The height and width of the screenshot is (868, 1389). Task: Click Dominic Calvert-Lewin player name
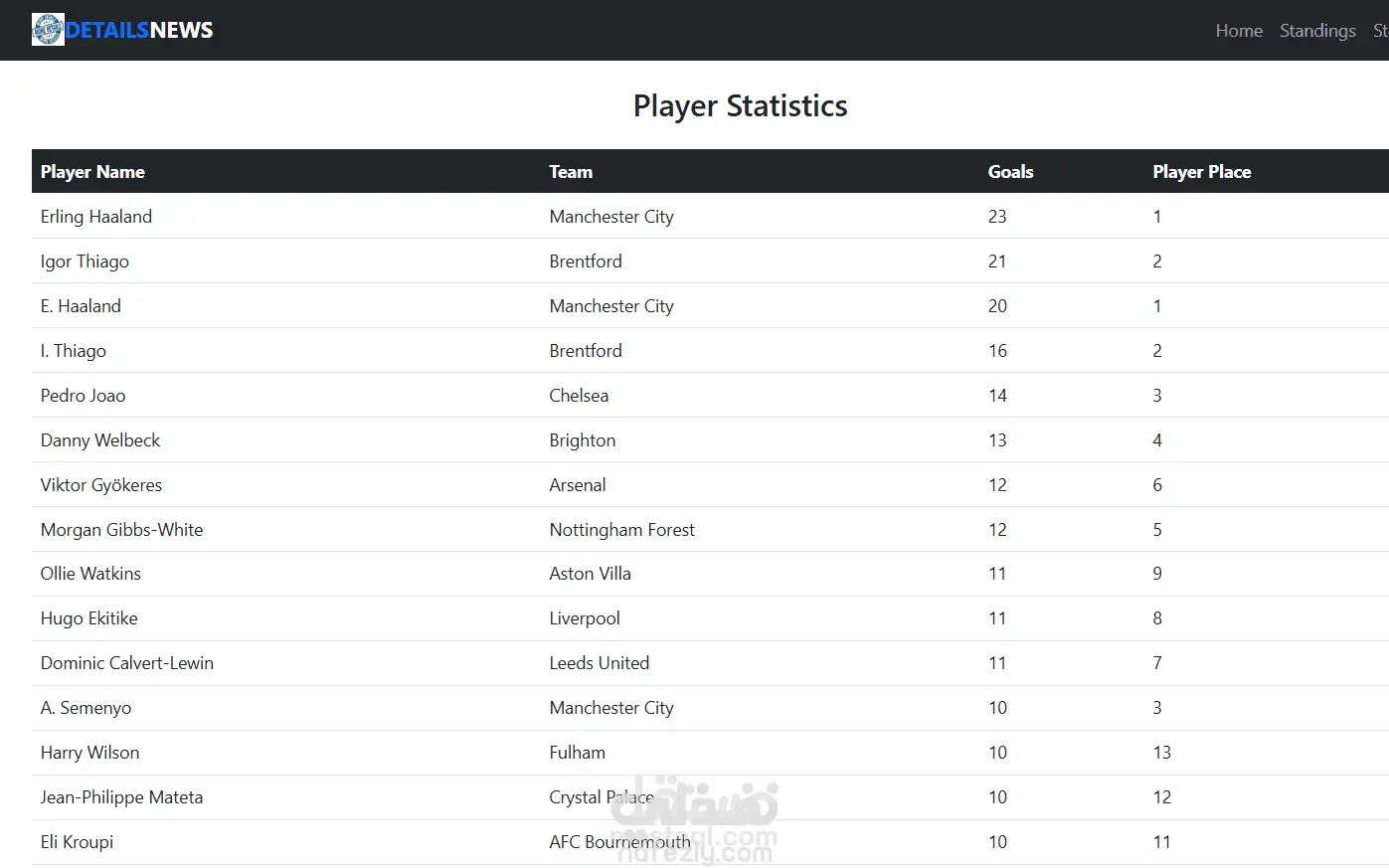(x=126, y=663)
